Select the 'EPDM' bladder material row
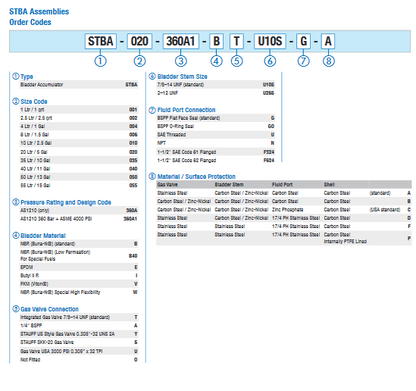The width and height of the screenshot is (416, 391). [x=79, y=267]
